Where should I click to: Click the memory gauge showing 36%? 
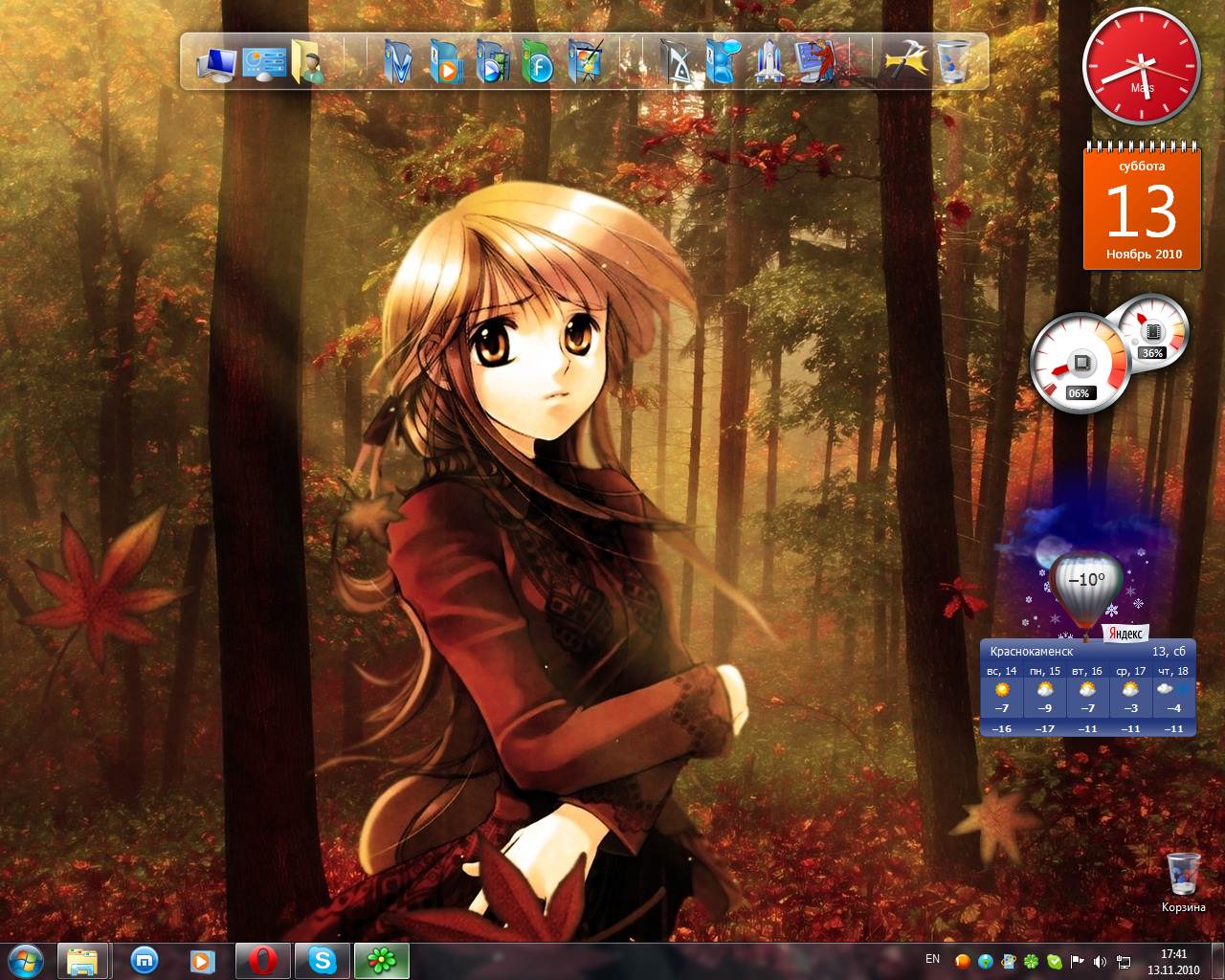(1152, 329)
